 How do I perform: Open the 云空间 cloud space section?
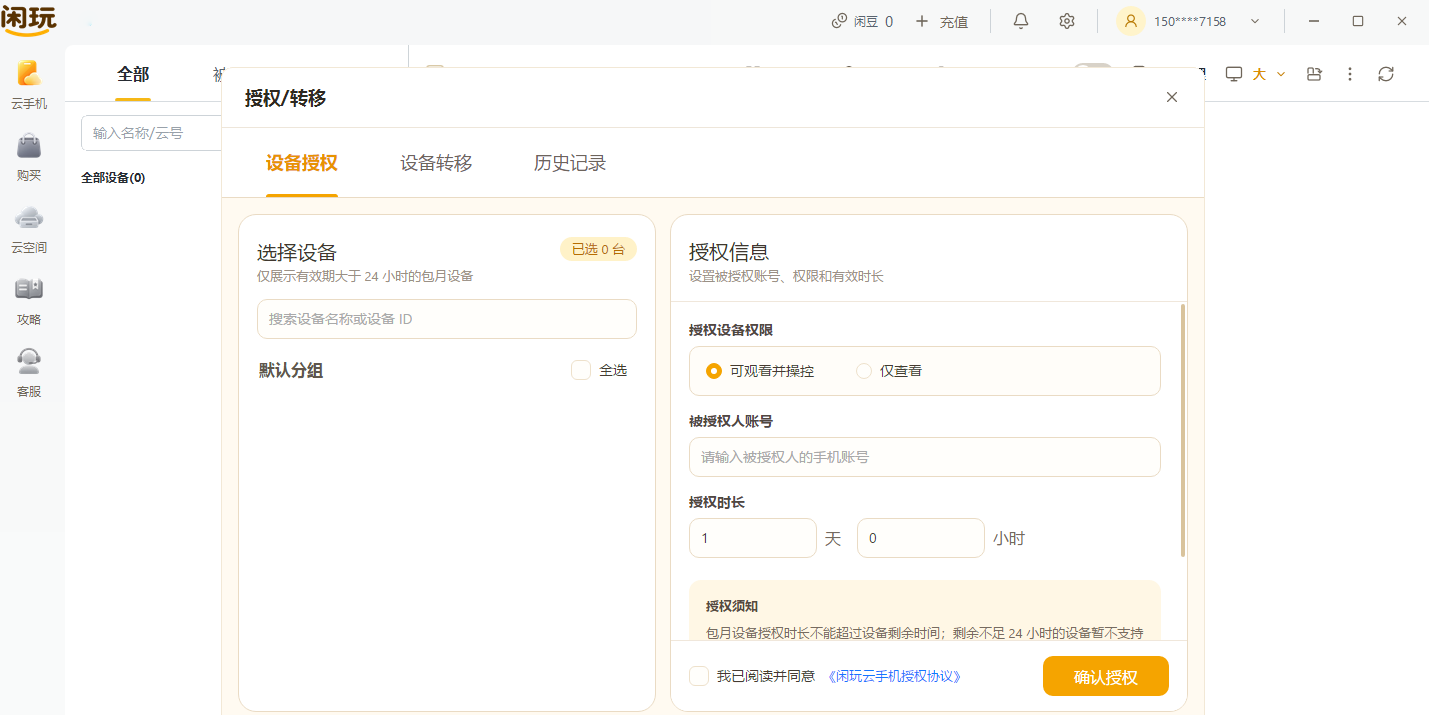tap(29, 229)
